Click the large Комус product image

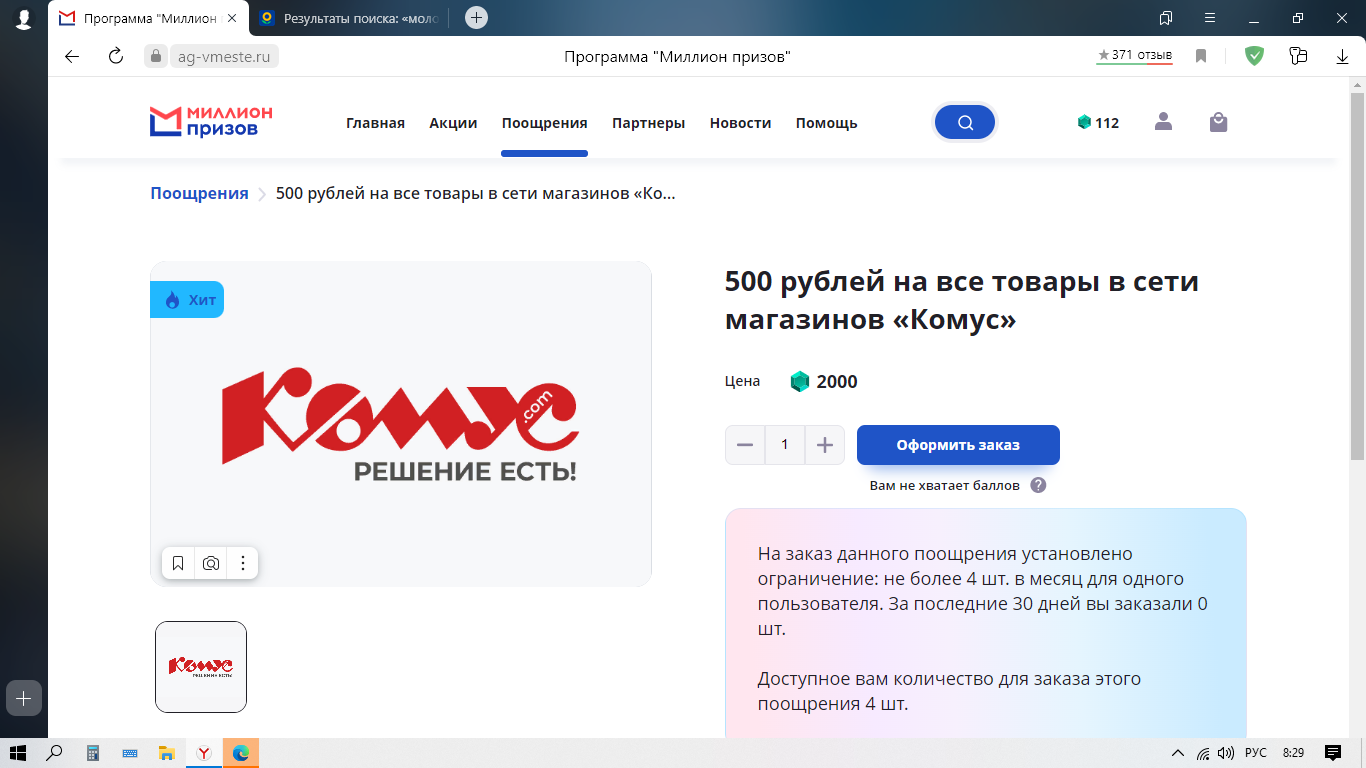pyautogui.click(x=401, y=424)
